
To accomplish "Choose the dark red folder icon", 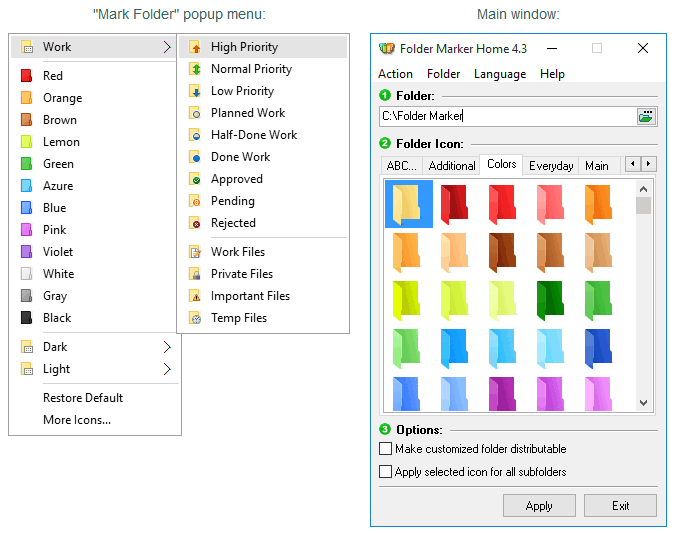I will coord(455,204).
